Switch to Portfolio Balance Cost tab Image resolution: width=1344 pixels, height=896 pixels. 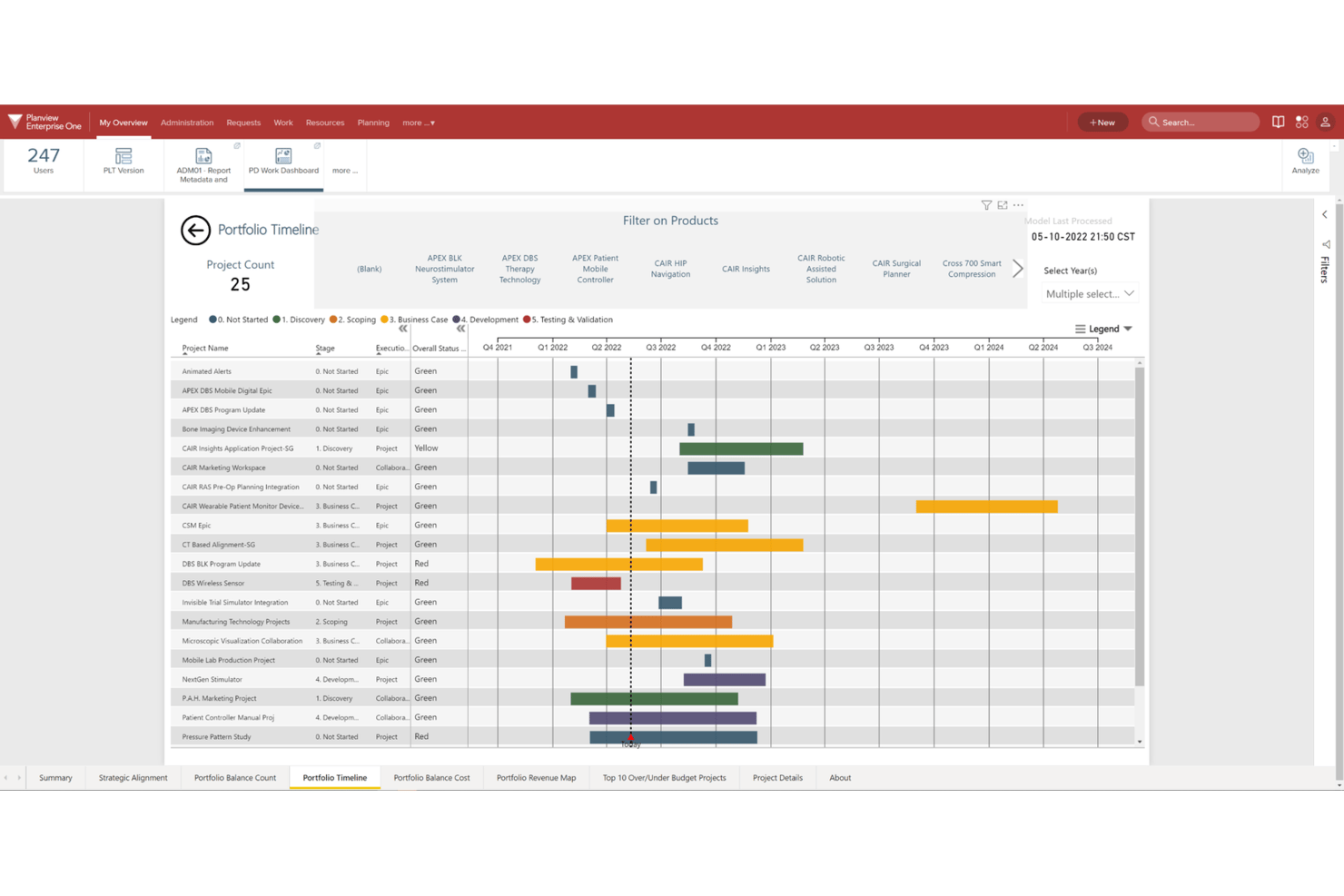pyautogui.click(x=431, y=778)
